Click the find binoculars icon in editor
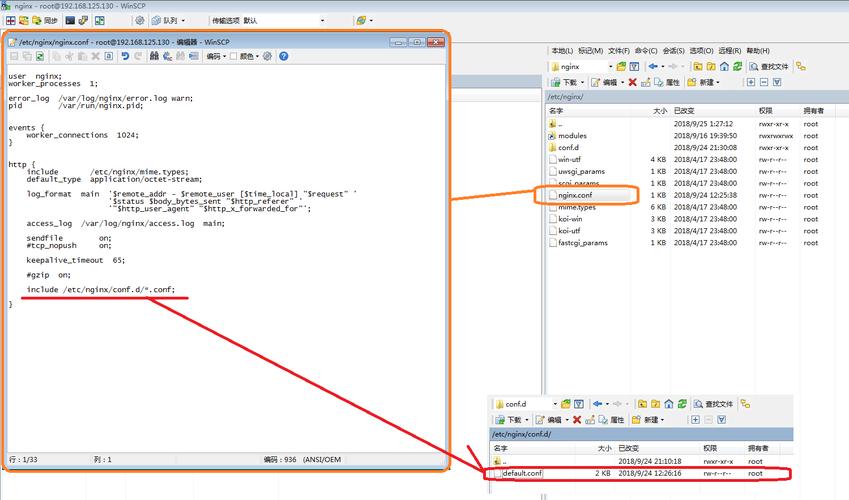The height and width of the screenshot is (500, 849). (x=154, y=56)
